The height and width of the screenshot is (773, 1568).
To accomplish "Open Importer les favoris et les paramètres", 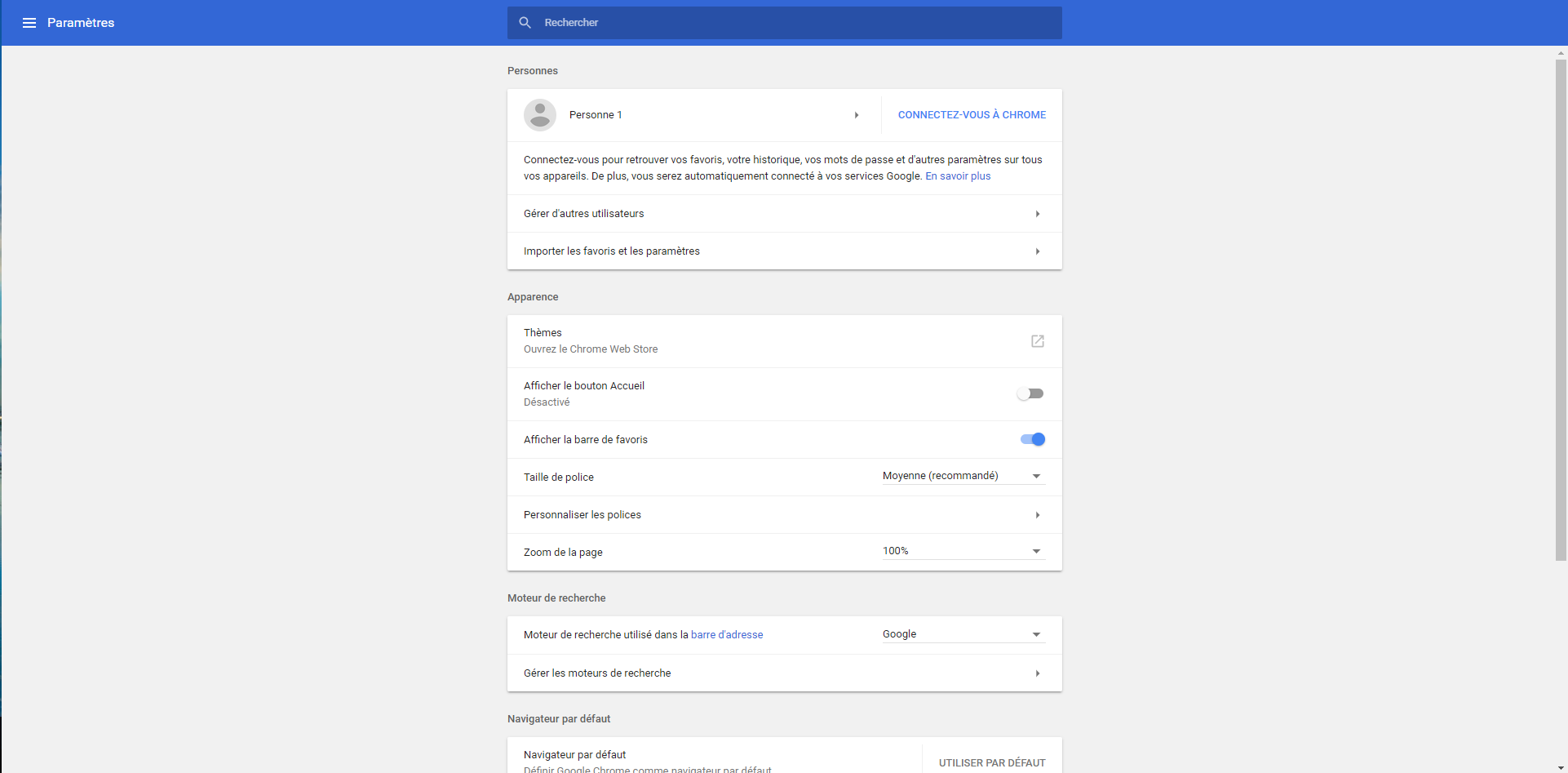I will click(785, 251).
